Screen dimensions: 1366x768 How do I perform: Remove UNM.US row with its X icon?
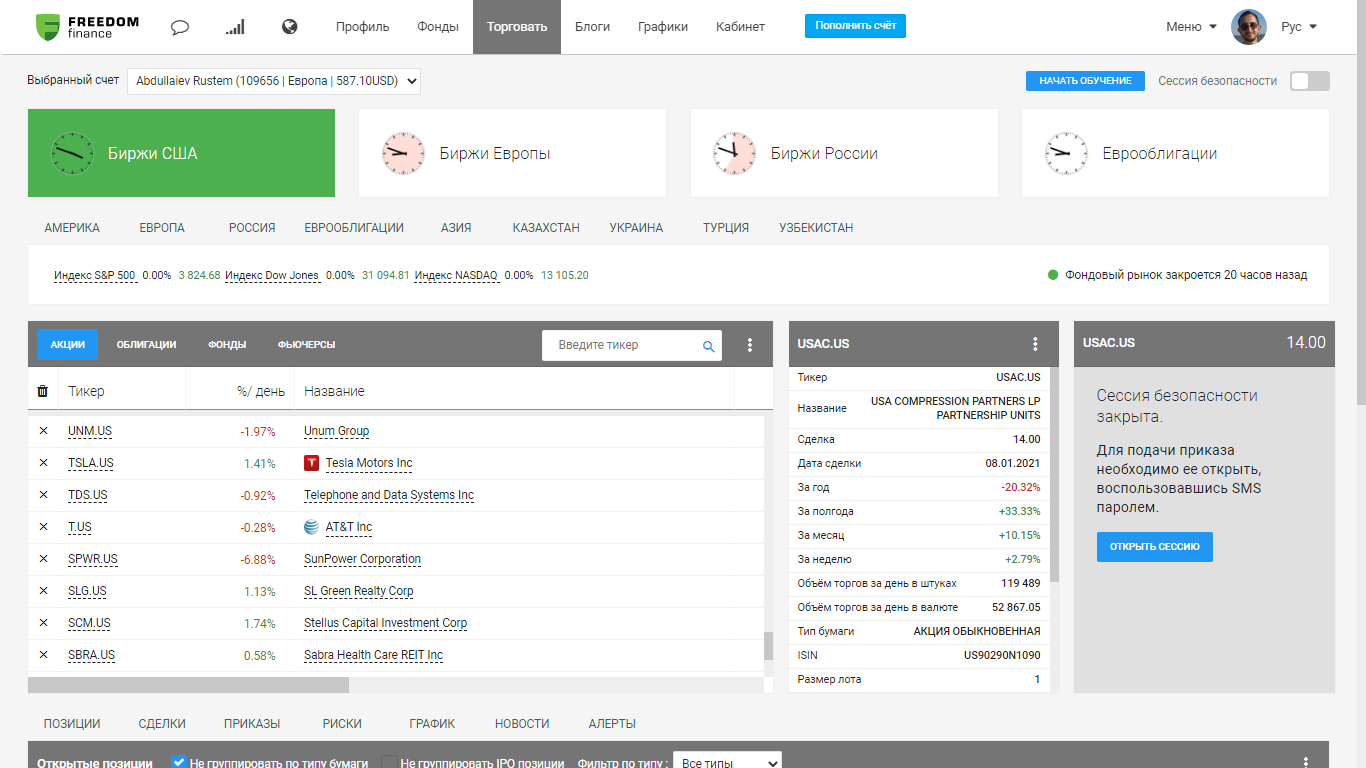(43, 431)
